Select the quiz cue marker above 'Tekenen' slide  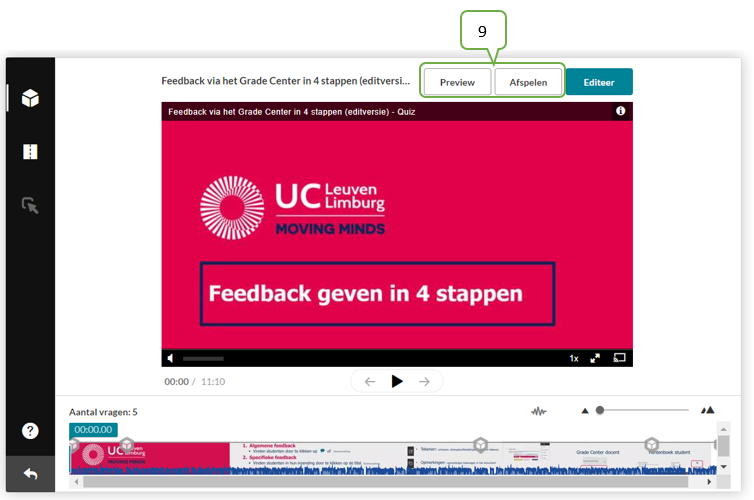(x=481, y=445)
